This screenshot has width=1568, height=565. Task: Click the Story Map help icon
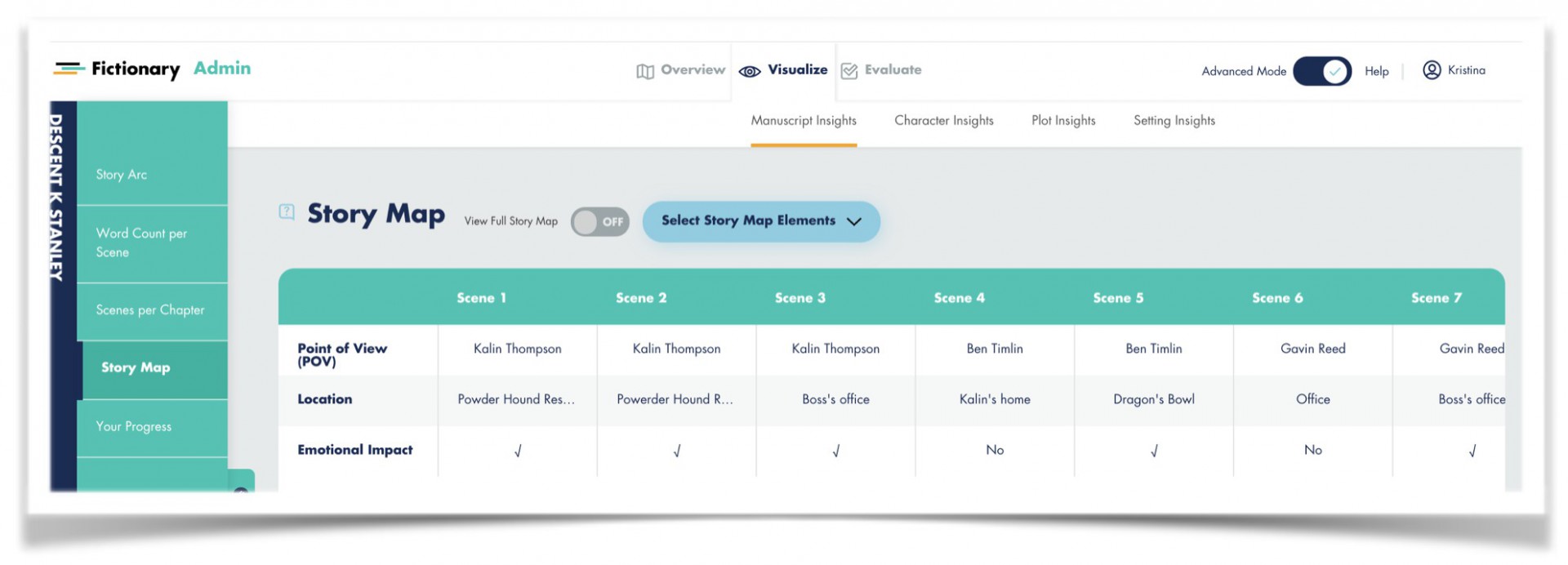[x=287, y=212]
